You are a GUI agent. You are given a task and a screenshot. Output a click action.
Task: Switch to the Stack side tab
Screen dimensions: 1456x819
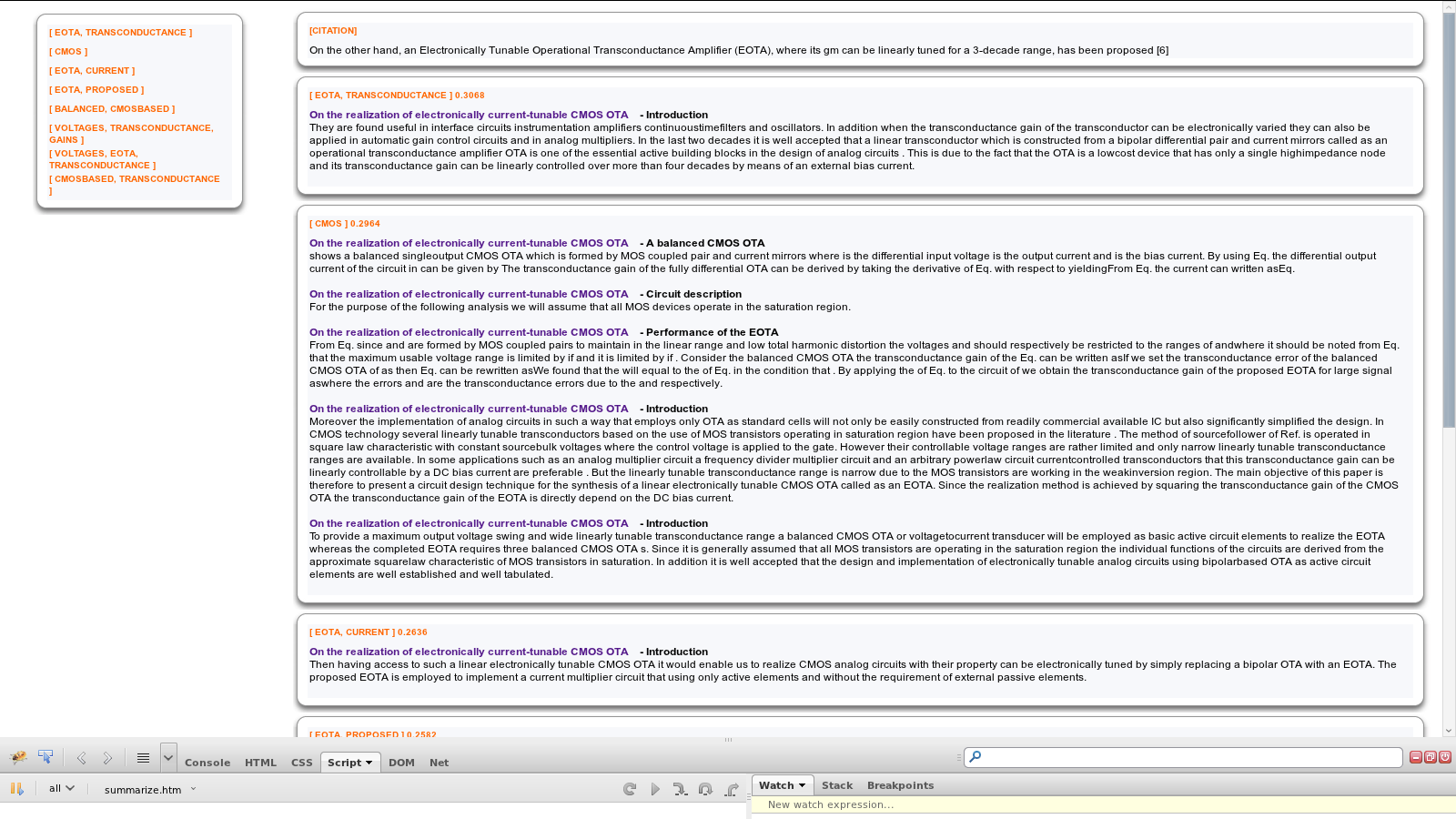(837, 785)
